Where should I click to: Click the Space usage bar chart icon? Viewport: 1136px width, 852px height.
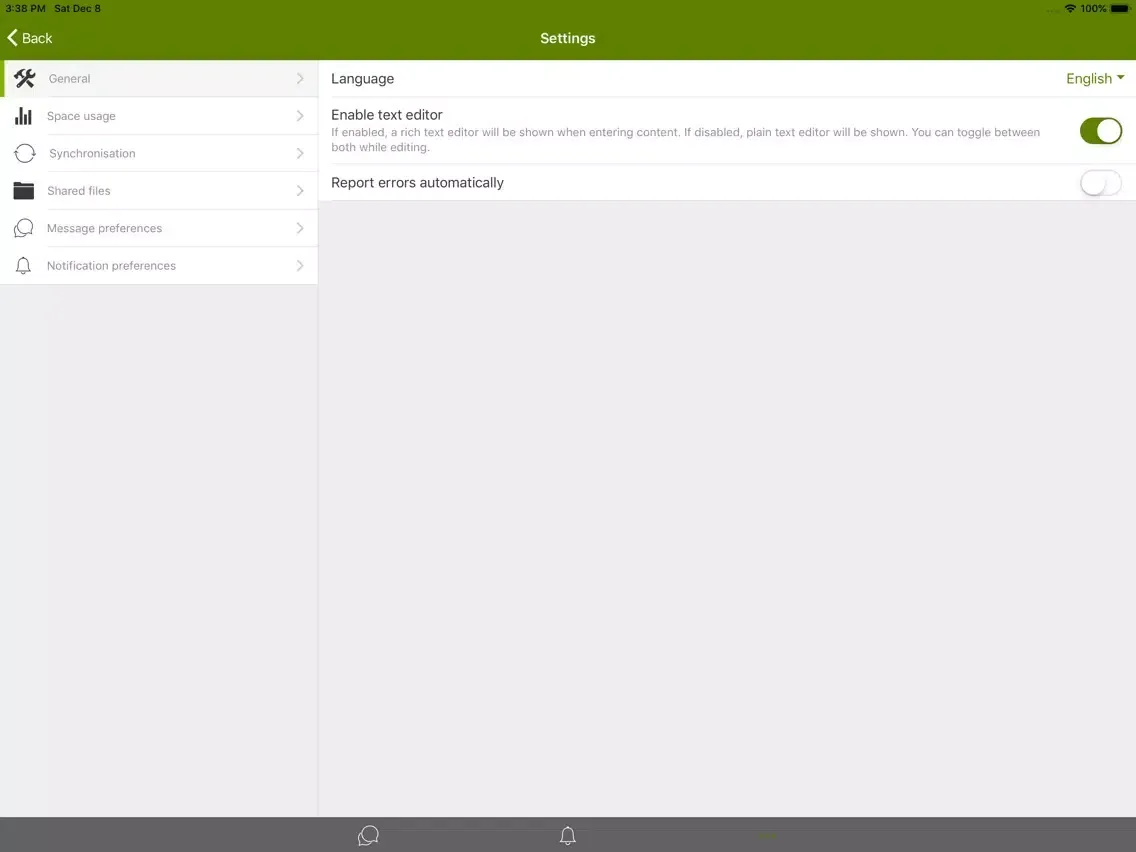(23, 116)
